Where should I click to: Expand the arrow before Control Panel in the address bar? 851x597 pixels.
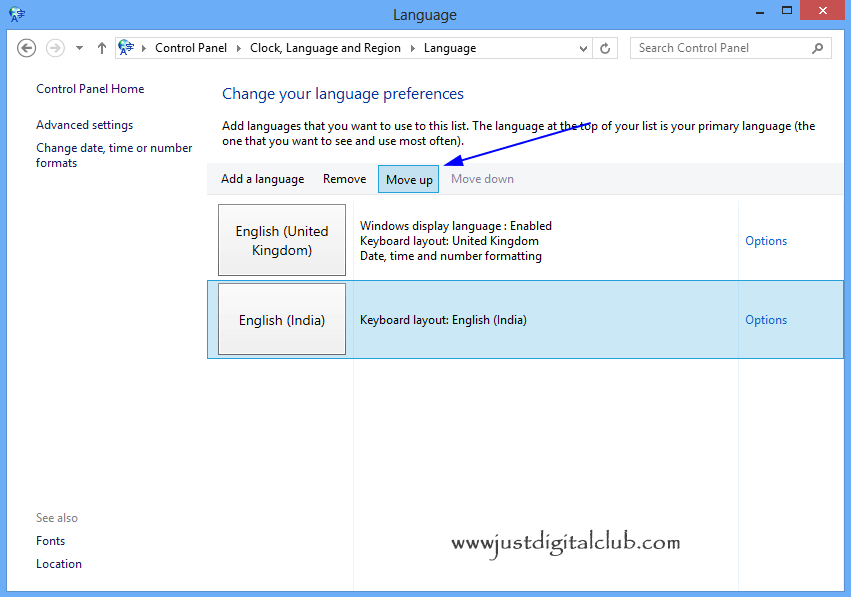(144, 48)
